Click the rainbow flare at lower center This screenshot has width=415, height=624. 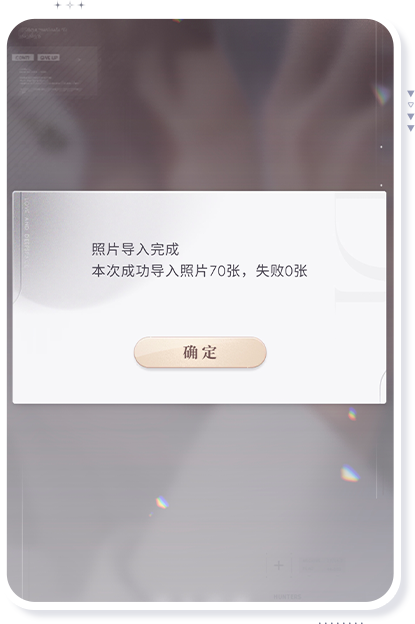pyautogui.click(x=162, y=503)
